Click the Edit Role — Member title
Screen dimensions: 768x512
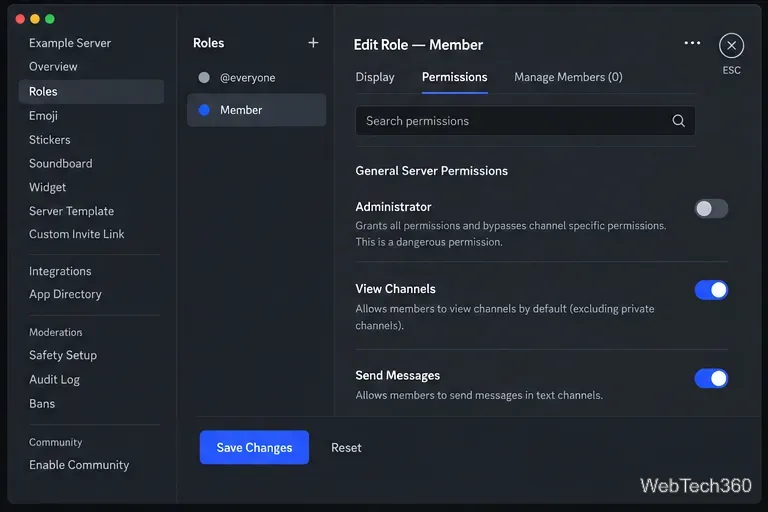pos(418,45)
